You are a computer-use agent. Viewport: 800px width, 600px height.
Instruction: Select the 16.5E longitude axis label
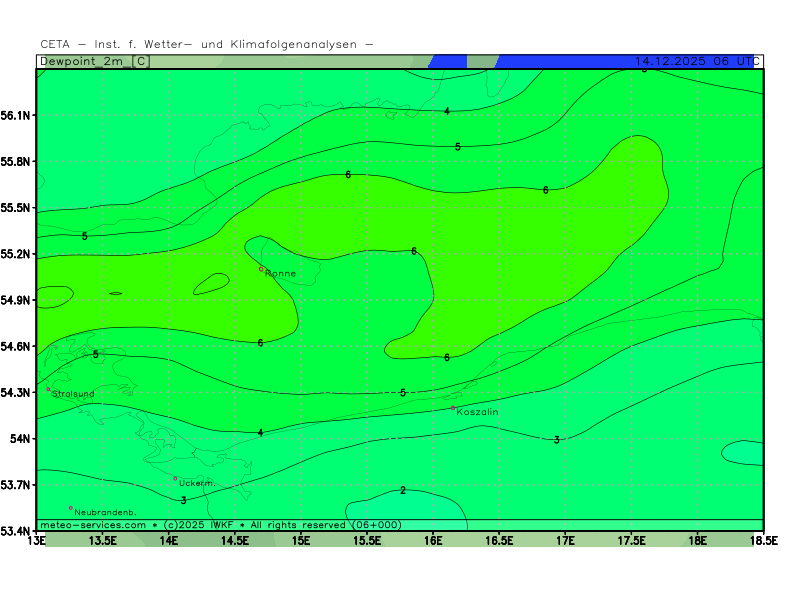(x=499, y=541)
